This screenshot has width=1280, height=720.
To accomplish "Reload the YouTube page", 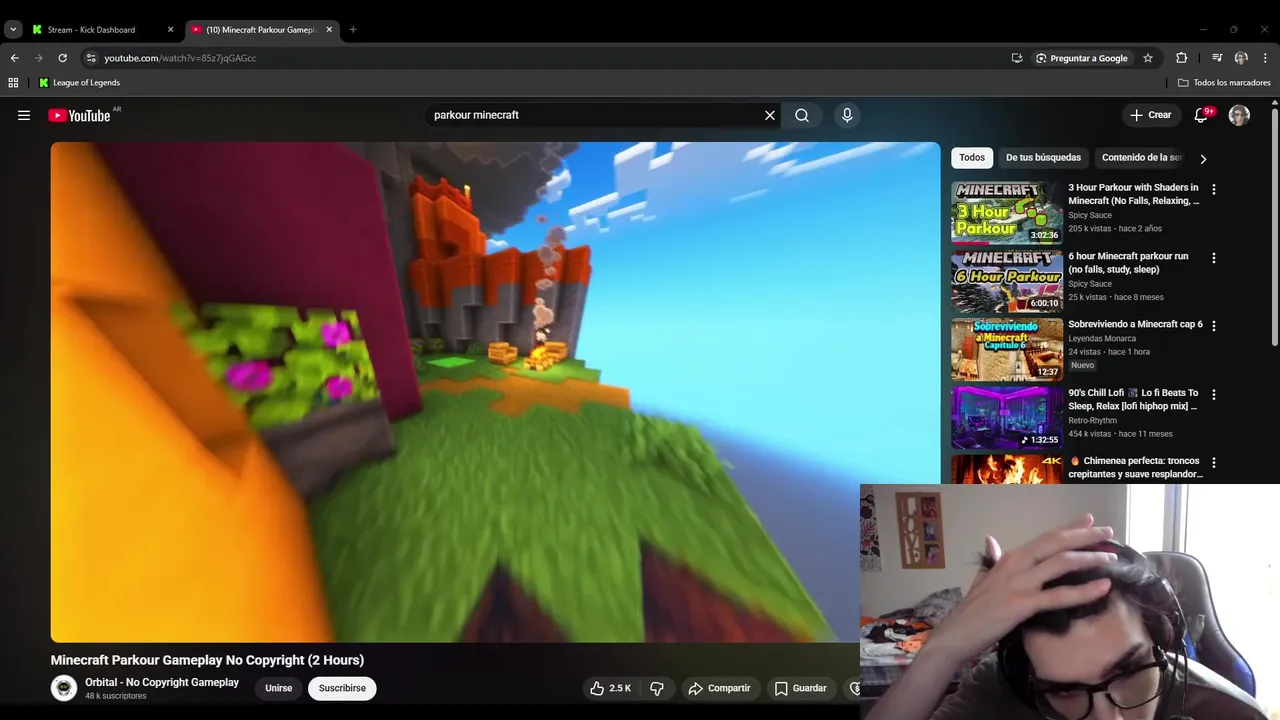I will tap(63, 58).
